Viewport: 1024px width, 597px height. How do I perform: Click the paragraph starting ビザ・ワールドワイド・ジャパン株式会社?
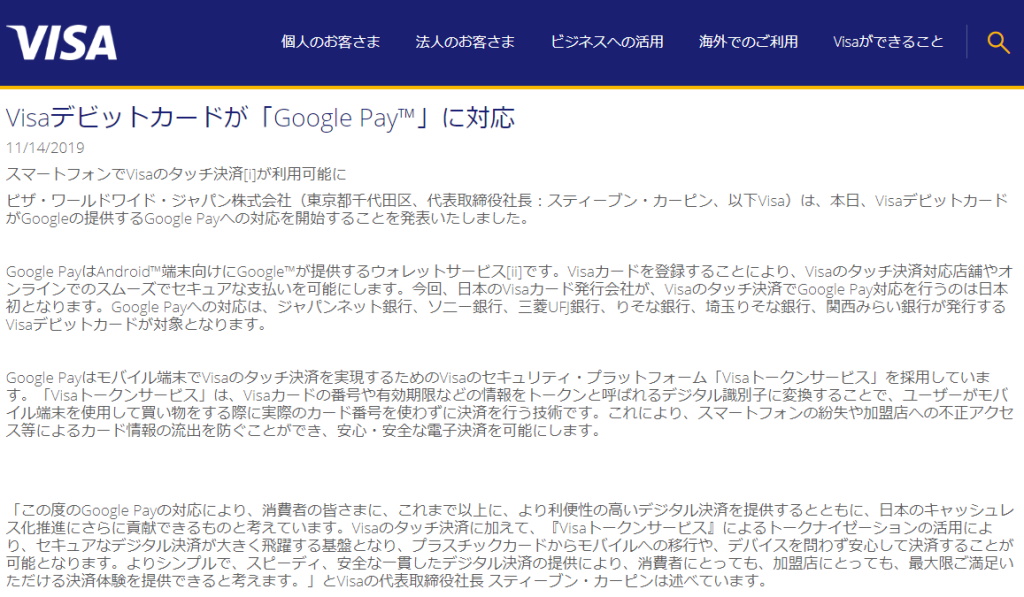point(507,210)
